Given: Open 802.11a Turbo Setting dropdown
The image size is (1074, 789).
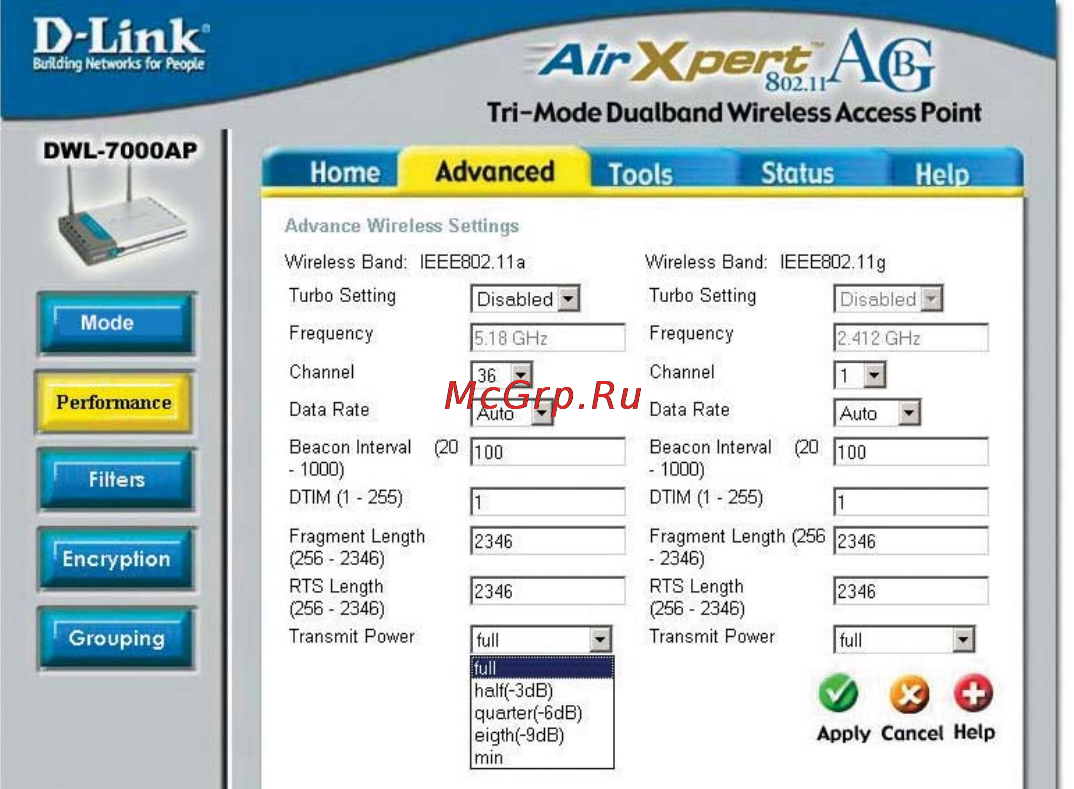Looking at the screenshot, I should point(525,299).
